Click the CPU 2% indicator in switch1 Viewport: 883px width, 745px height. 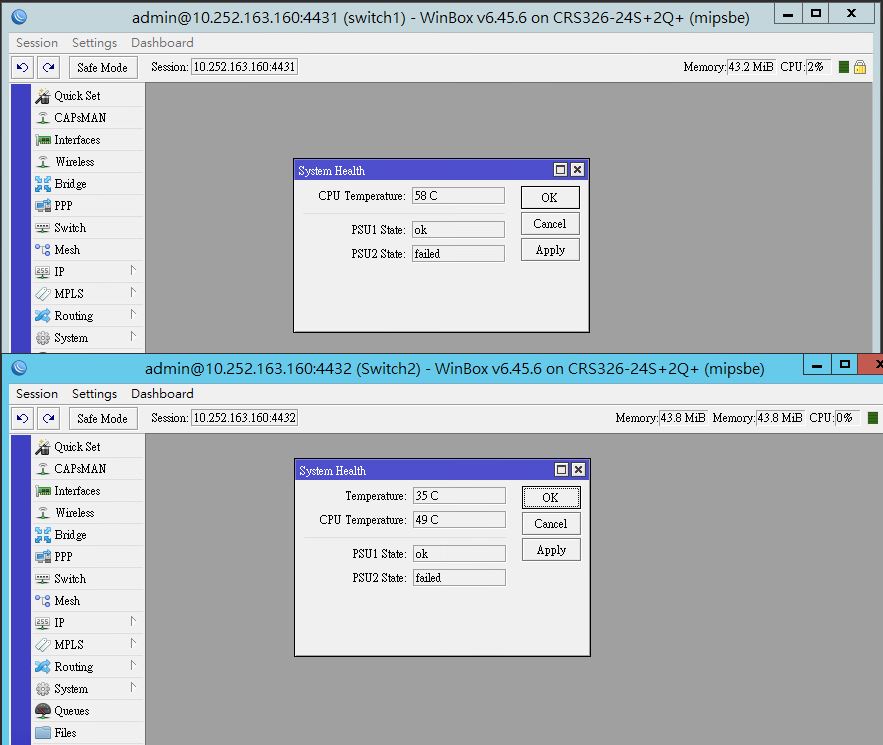pyautogui.click(x=818, y=67)
